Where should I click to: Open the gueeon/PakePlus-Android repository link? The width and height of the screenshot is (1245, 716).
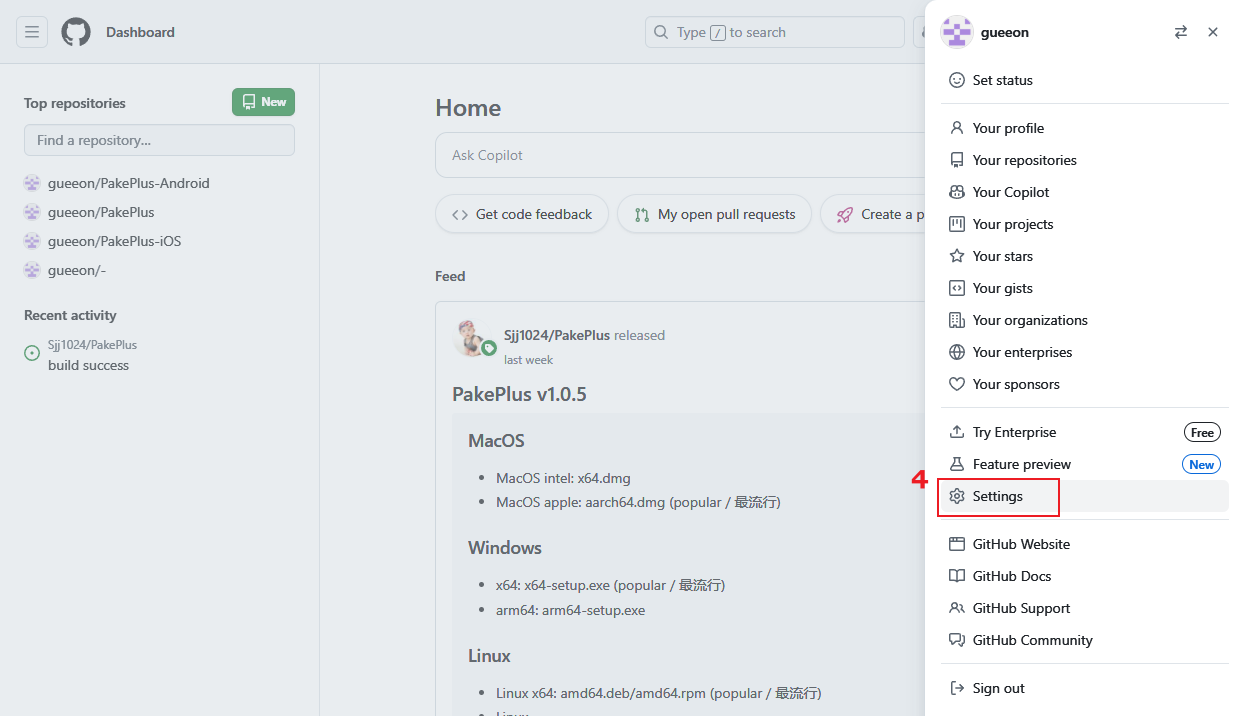point(128,183)
